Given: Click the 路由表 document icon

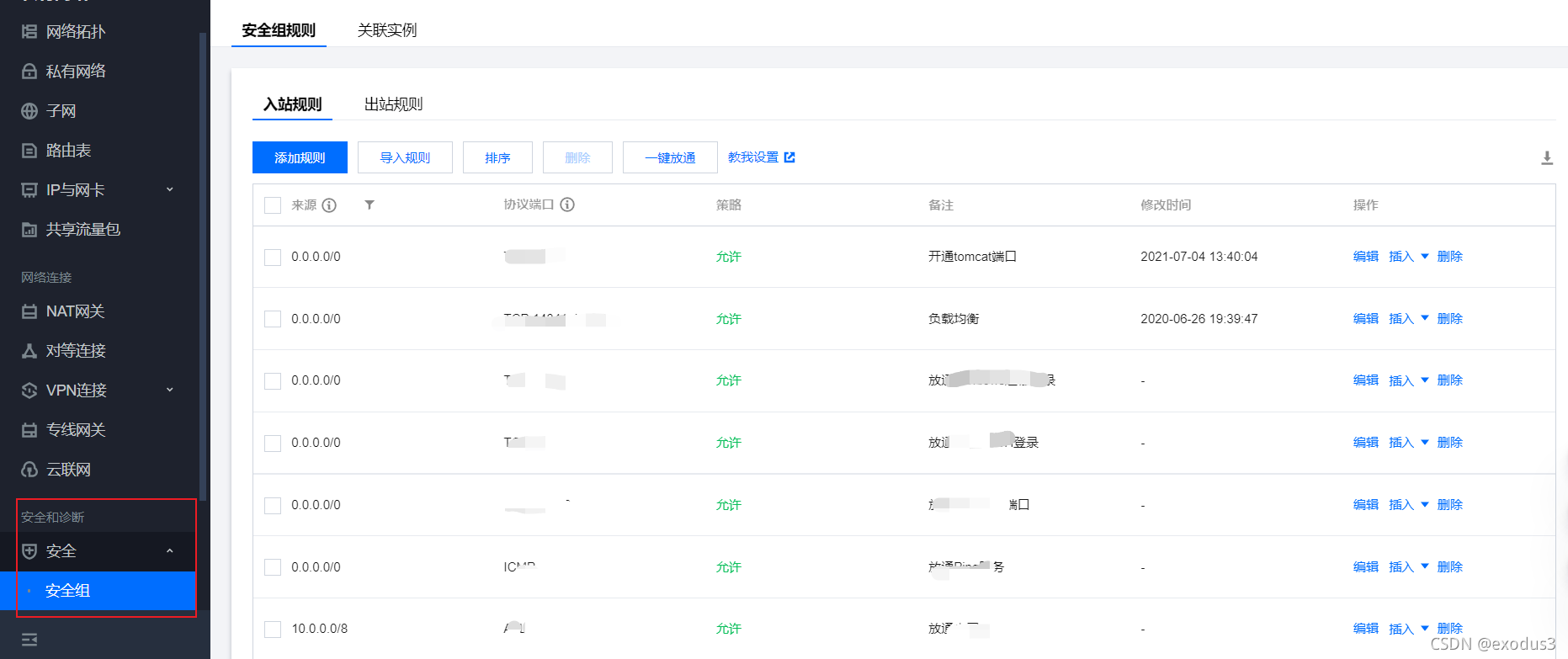Looking at the screenshot, I should pyautogui.click(x=29, y=151).
